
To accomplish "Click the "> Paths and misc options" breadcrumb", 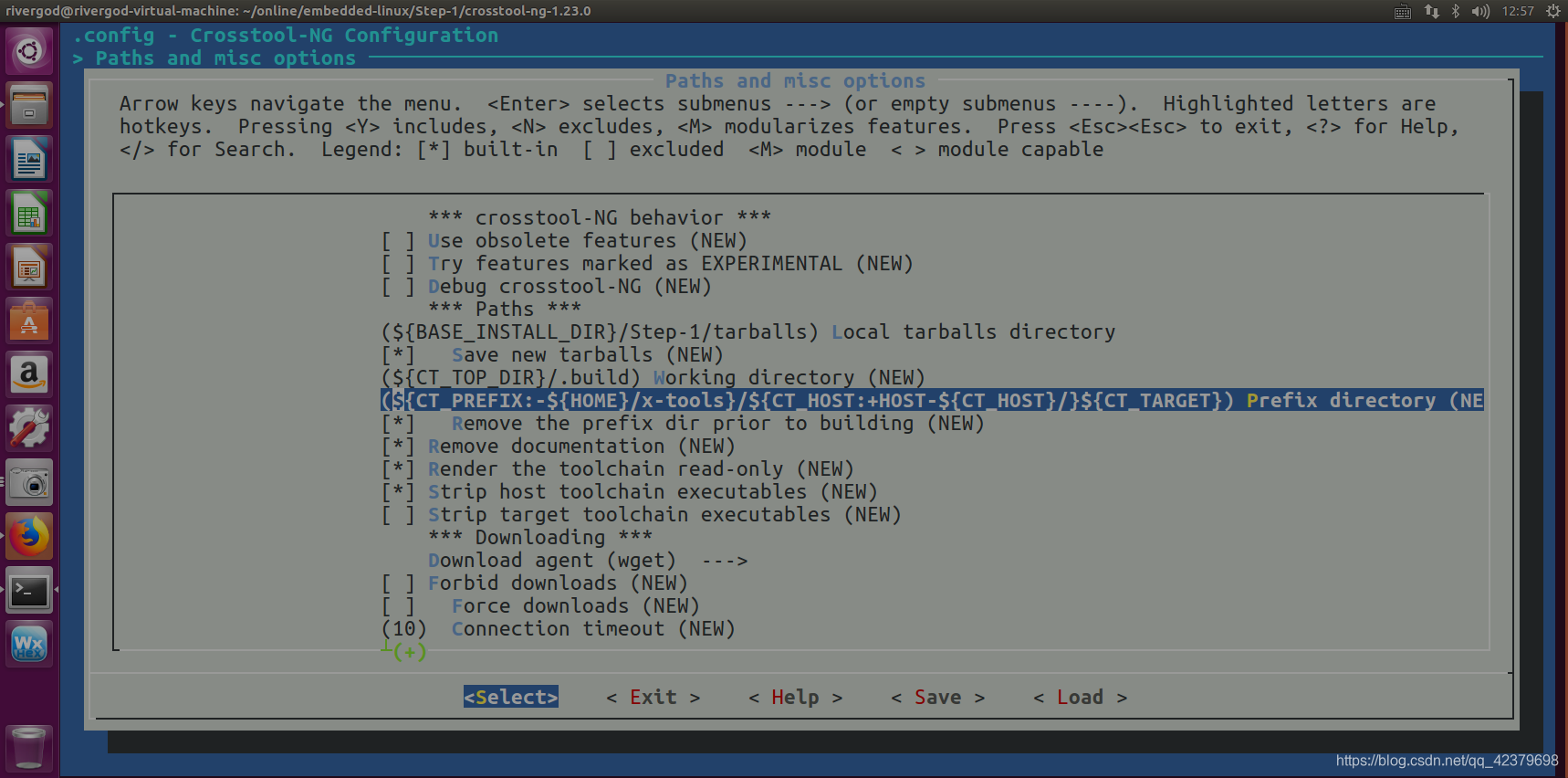I will [214, 58].
